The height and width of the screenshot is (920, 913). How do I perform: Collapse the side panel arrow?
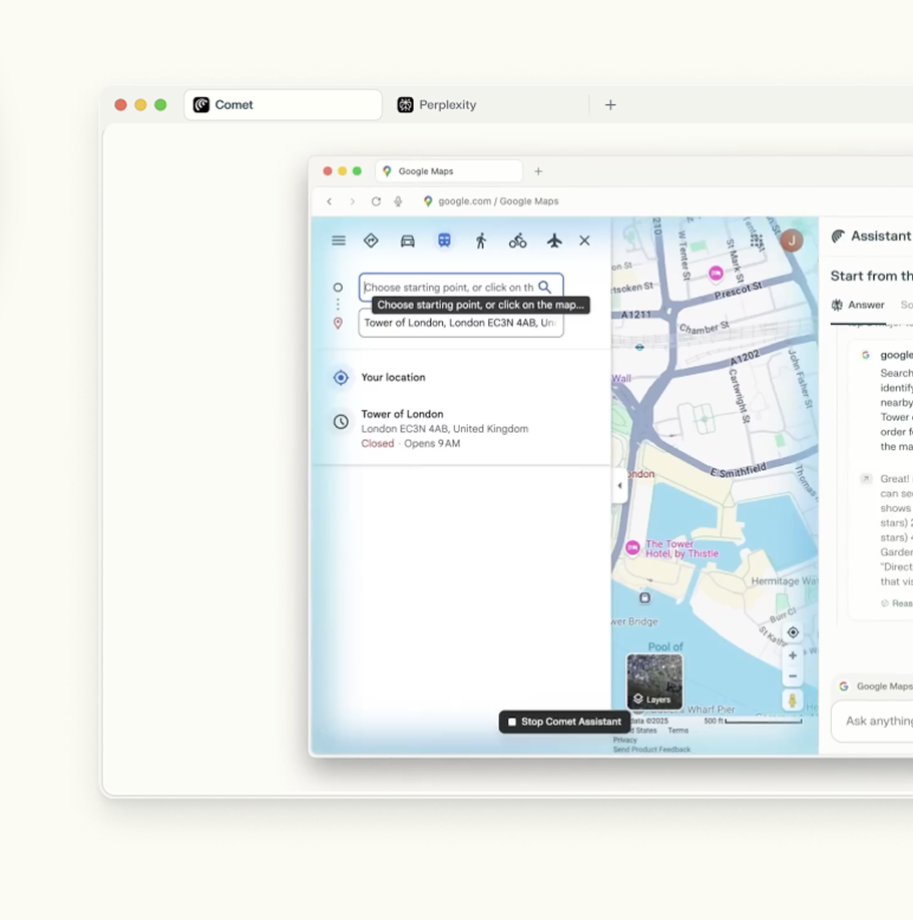tap(620, 485)
